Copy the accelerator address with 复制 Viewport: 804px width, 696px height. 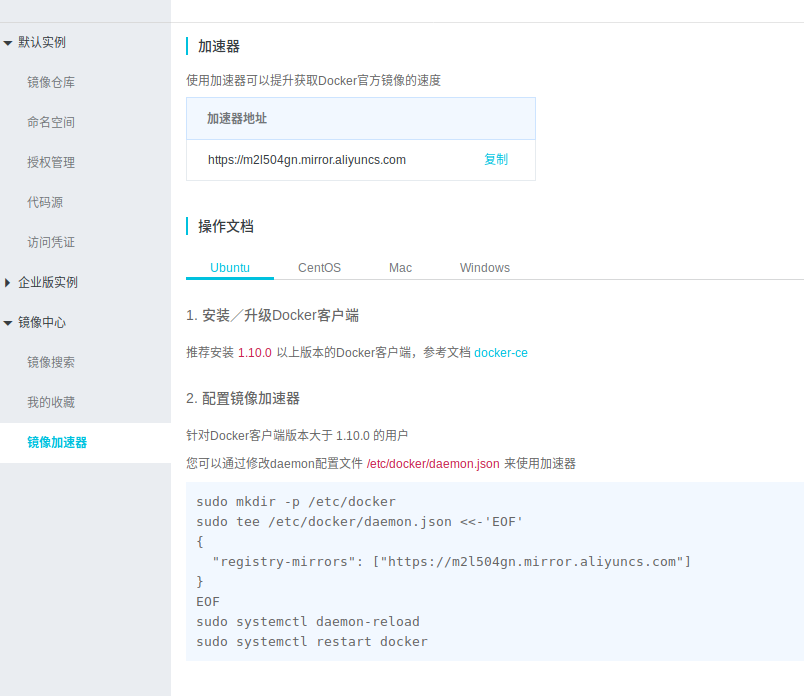pyautogui.click(x=496, y=160)
